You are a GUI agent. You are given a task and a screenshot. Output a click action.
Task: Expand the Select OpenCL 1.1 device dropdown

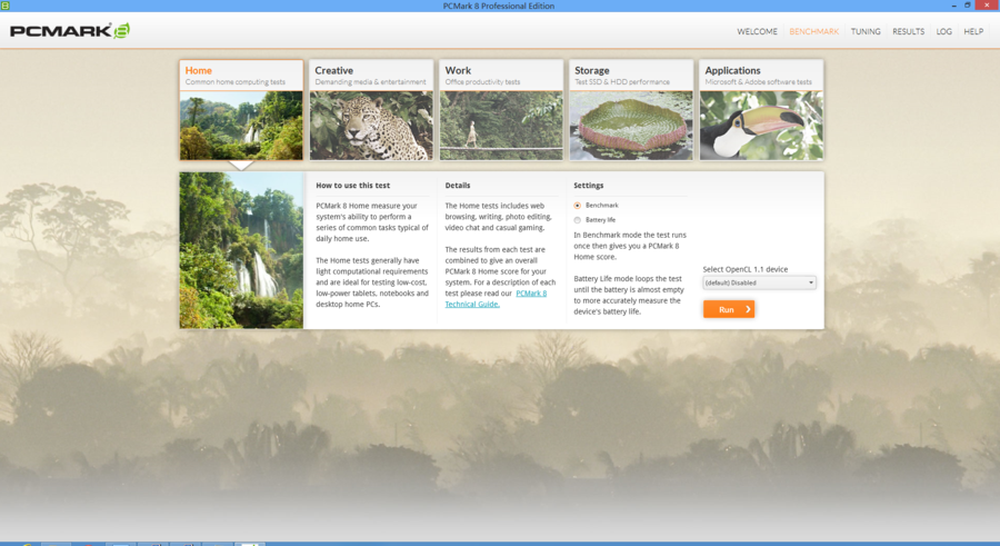tap(759, 283)
